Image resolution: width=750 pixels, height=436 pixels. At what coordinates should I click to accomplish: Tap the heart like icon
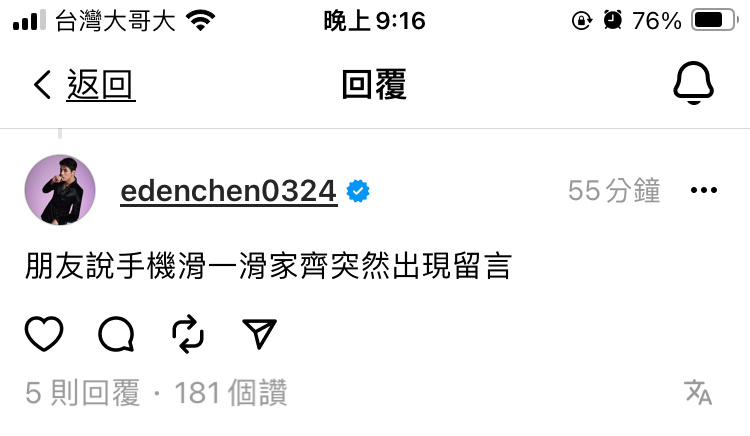point(44,334)
